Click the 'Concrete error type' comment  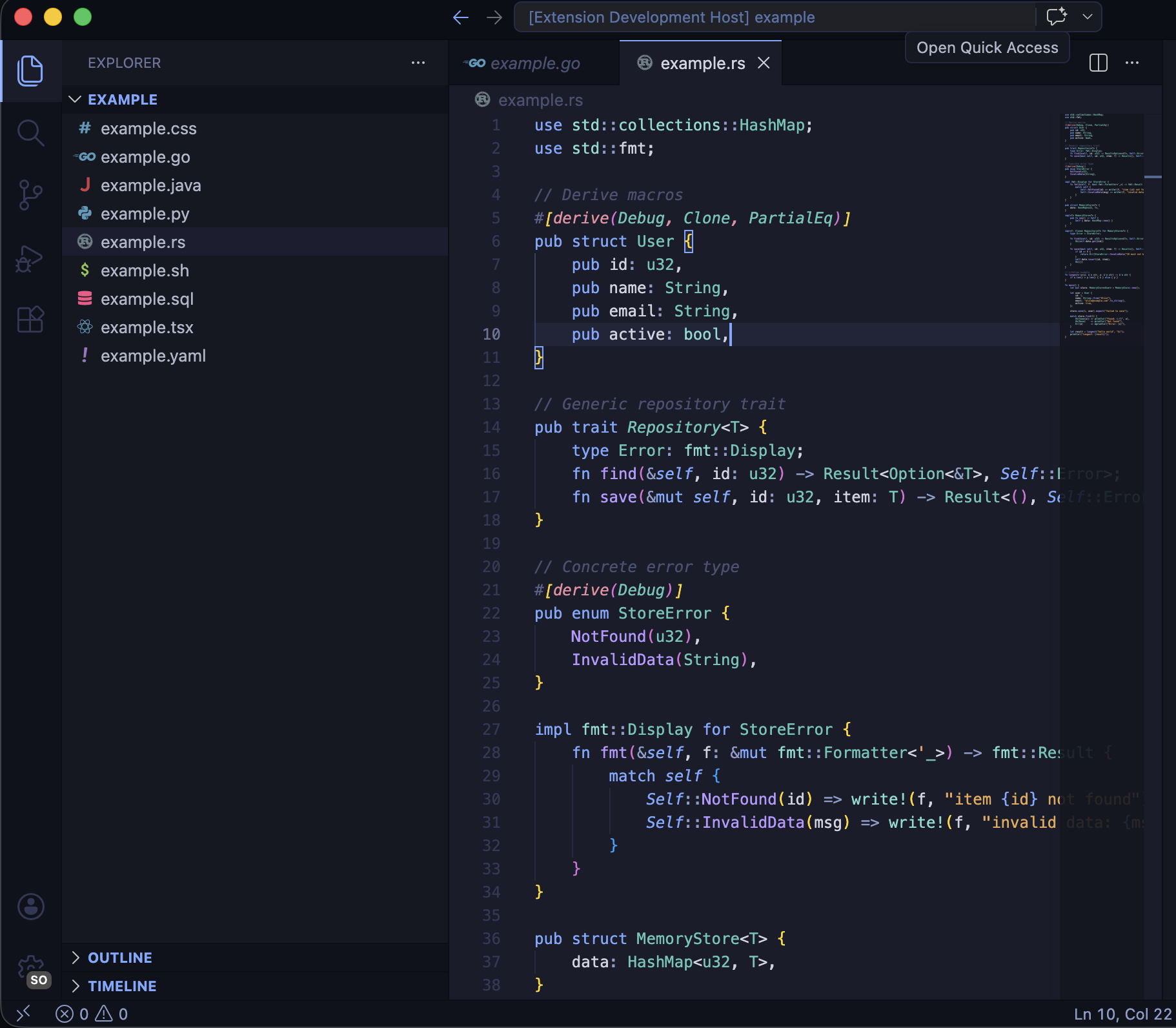637,567
